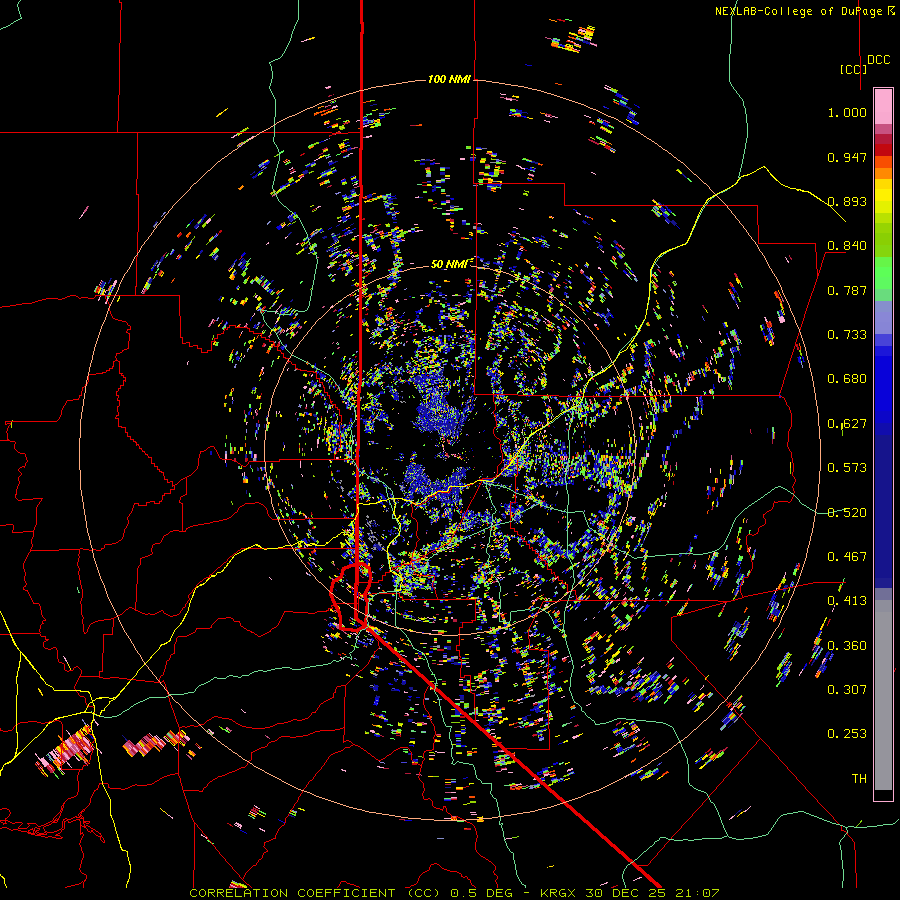Click the DCC label above the color scale
This screenshot has width=900, height=900.
coord(878,59)
